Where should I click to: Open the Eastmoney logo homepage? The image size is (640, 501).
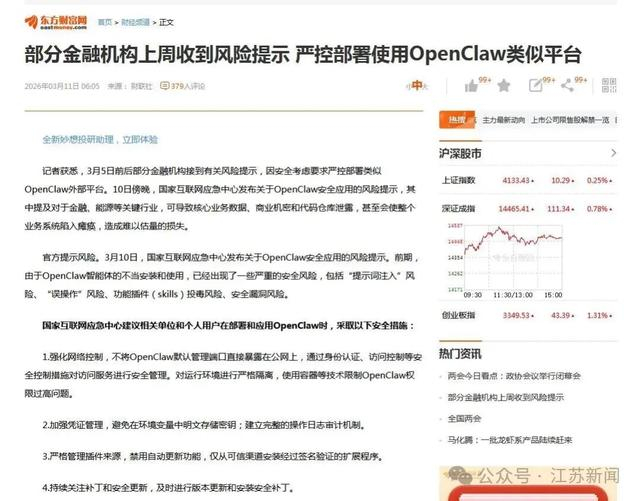[x=56, y=22]
